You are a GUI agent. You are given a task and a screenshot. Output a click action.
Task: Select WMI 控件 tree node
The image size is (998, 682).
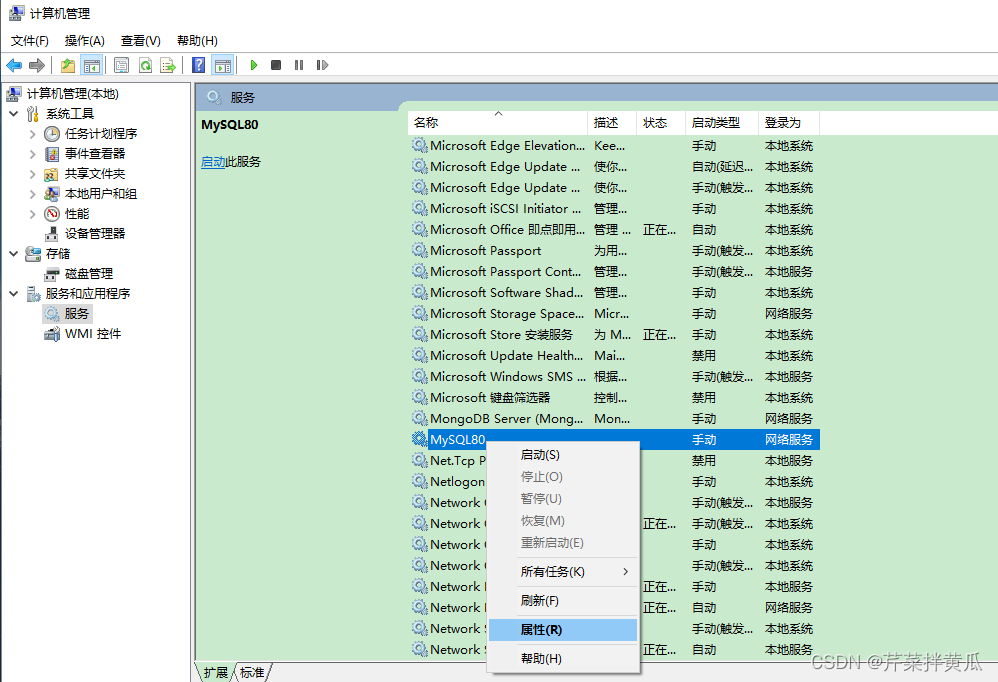click(93, 333)
